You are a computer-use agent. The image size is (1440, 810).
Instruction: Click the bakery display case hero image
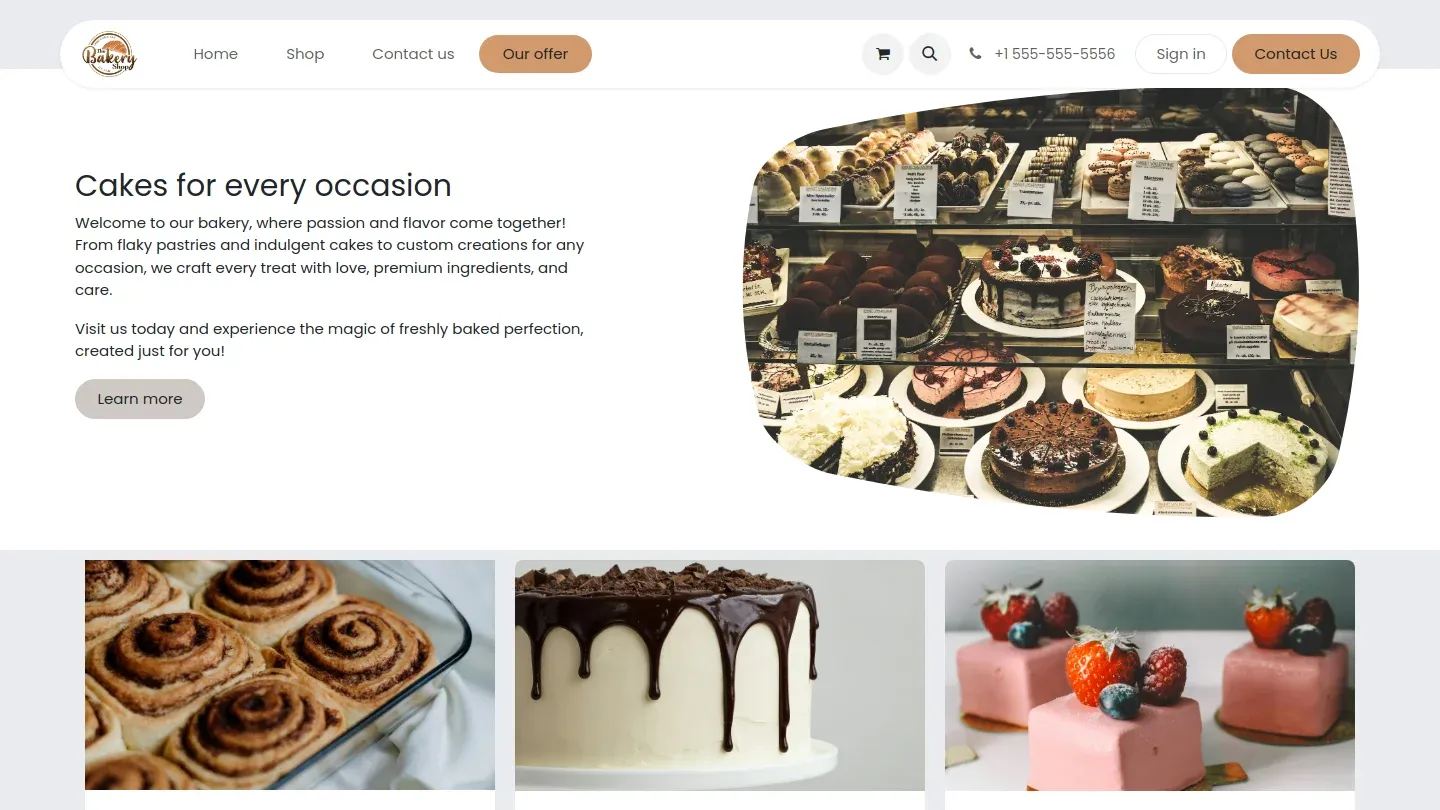click(1050, 302)
